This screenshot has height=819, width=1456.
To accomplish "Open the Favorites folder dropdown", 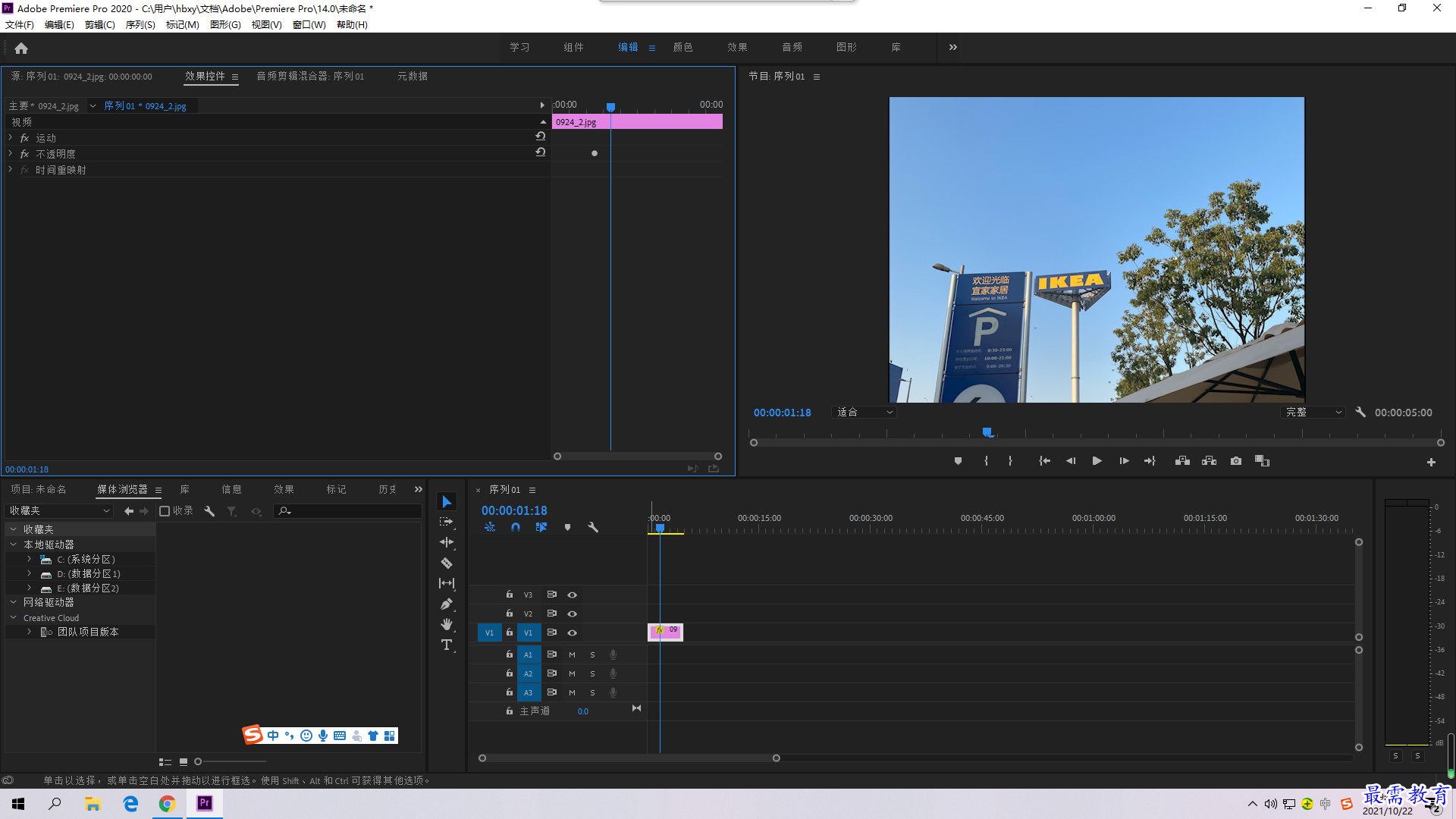I will [59, 511].
